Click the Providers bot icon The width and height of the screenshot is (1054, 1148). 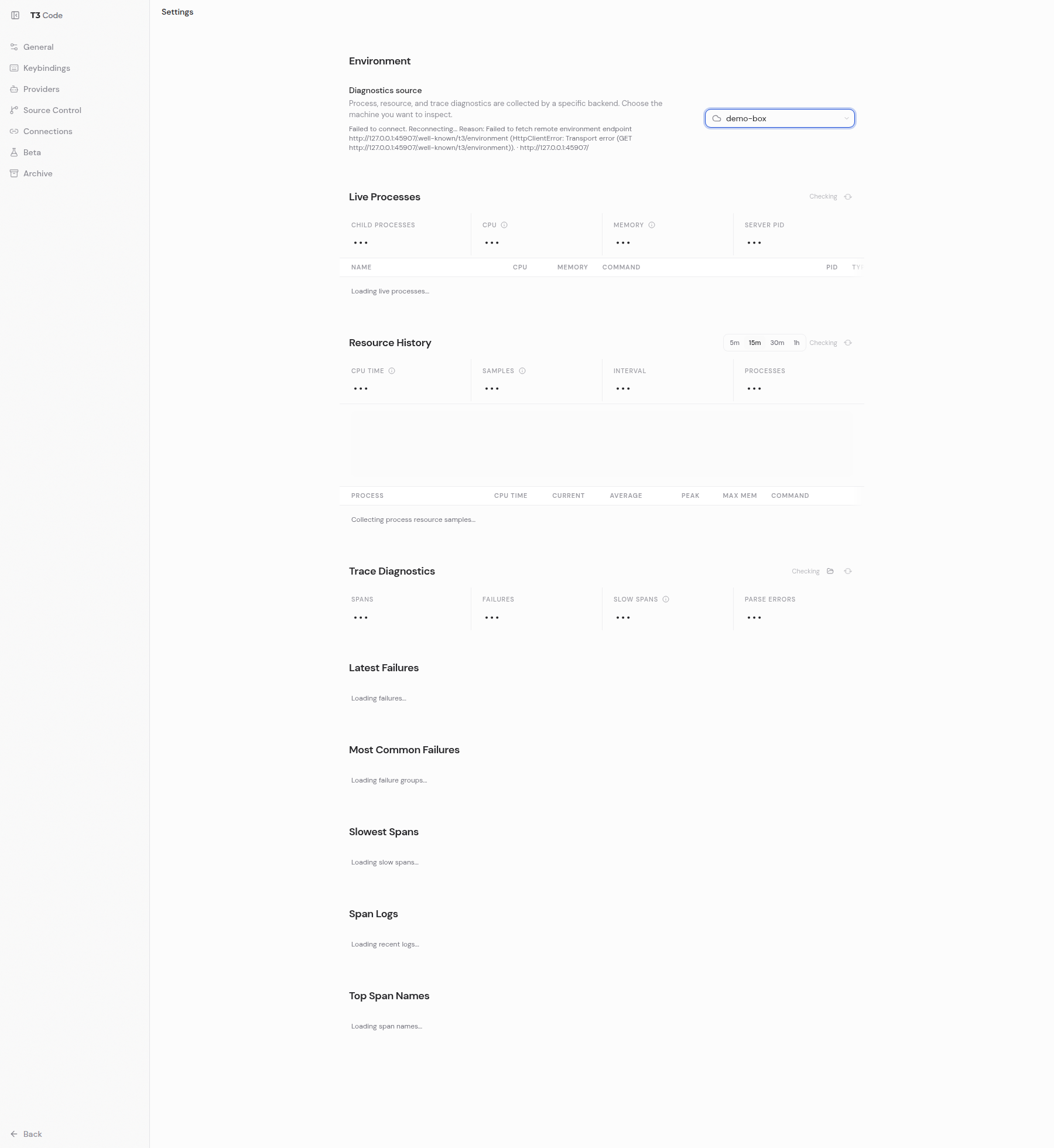[x=14, y=89]
